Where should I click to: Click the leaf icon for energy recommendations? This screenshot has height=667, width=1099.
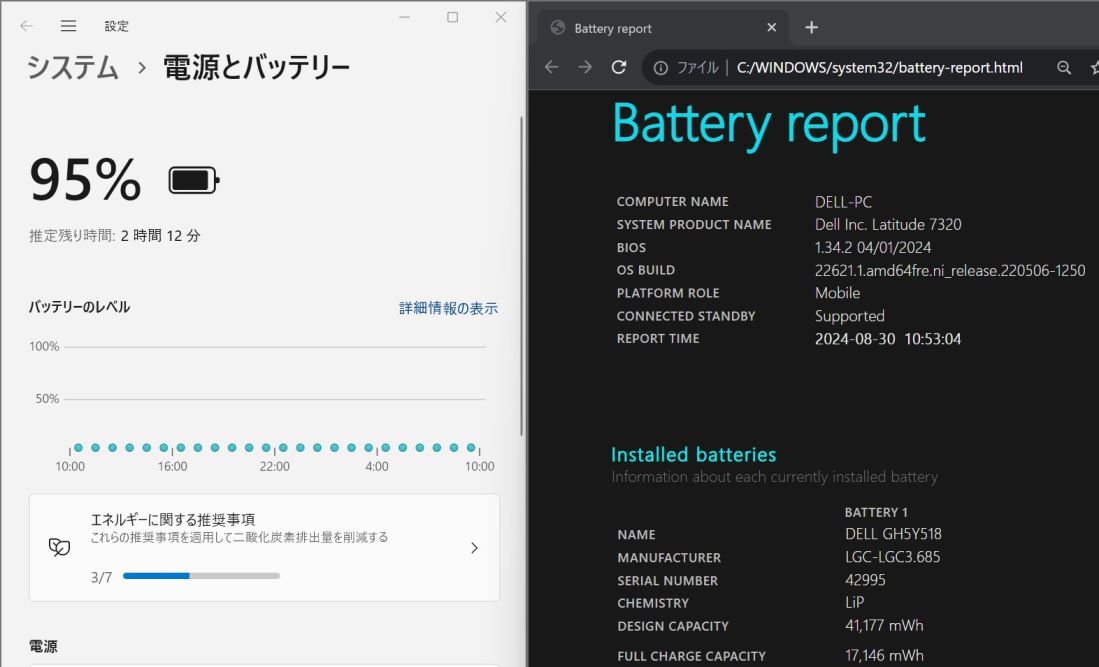click(59, 547)
